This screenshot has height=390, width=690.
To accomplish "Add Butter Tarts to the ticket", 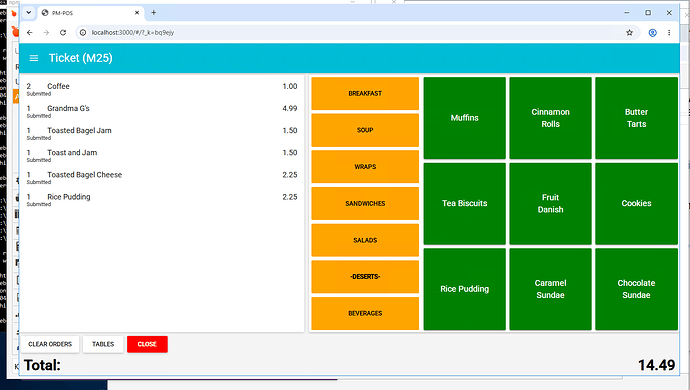I will click(x=636, y=118).
